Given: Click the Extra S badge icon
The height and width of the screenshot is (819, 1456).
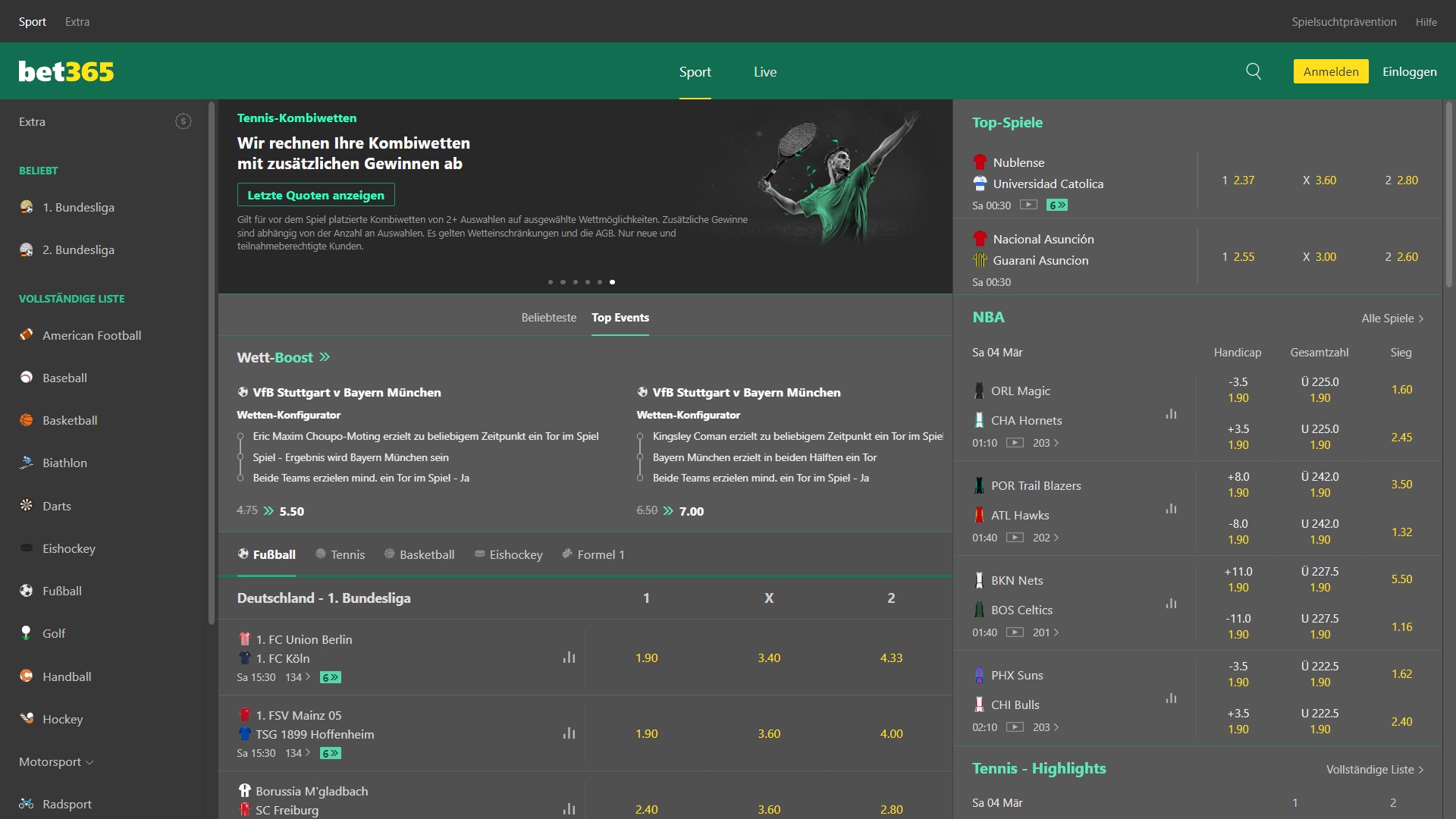Looking at the screenshot, I should click(x=183, y=121).
